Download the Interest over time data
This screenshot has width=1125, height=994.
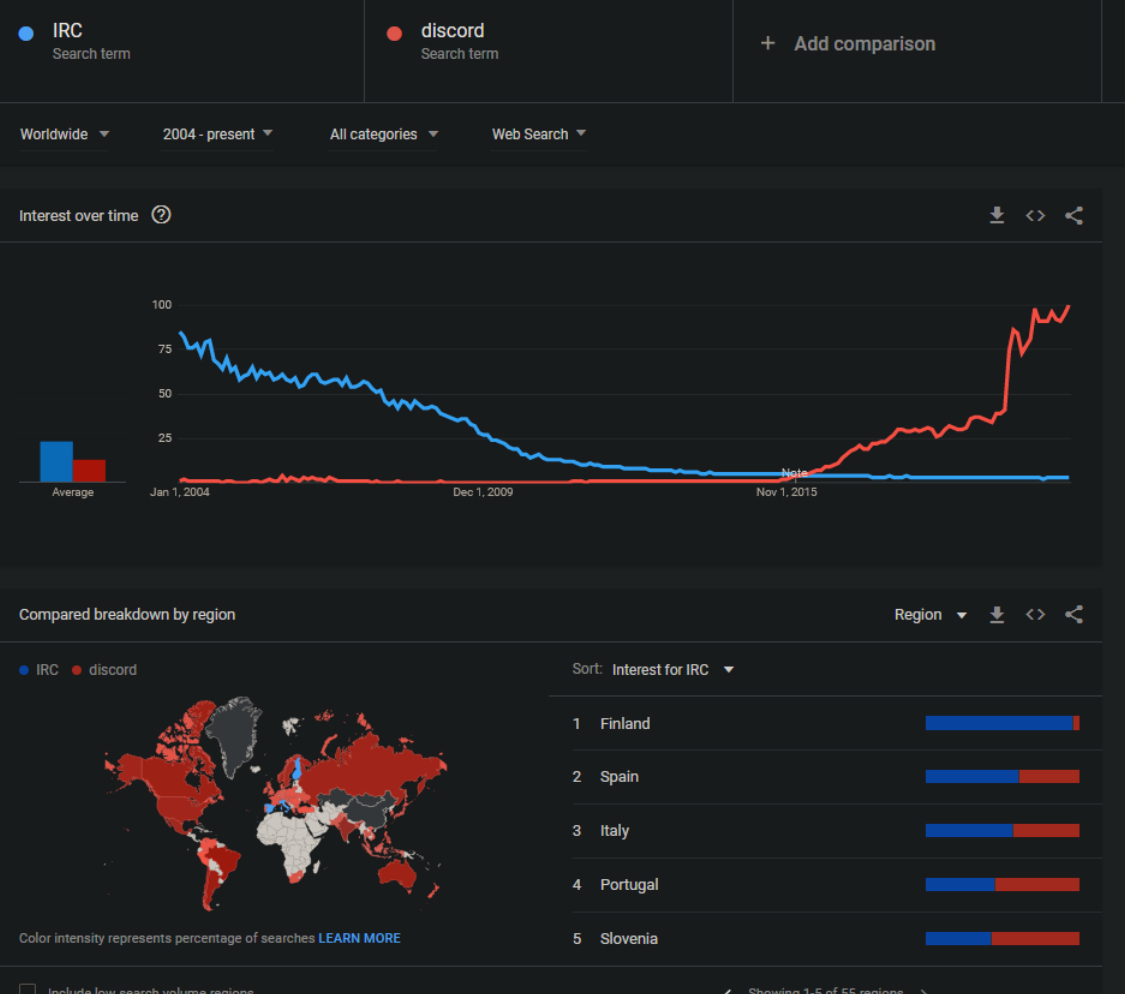997,215
